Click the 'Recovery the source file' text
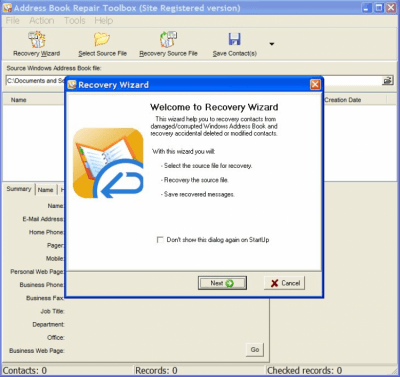Viewport: 400px width, 377px height. pyautogui.click(x=196, y=180)
